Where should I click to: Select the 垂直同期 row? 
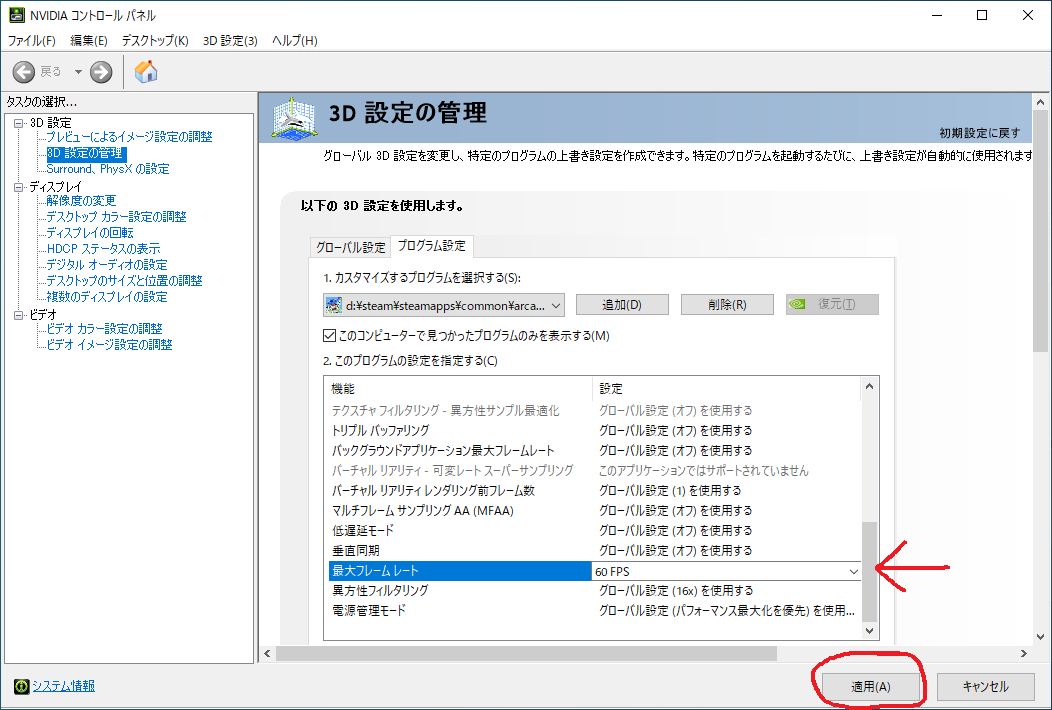tap(592, 551)
